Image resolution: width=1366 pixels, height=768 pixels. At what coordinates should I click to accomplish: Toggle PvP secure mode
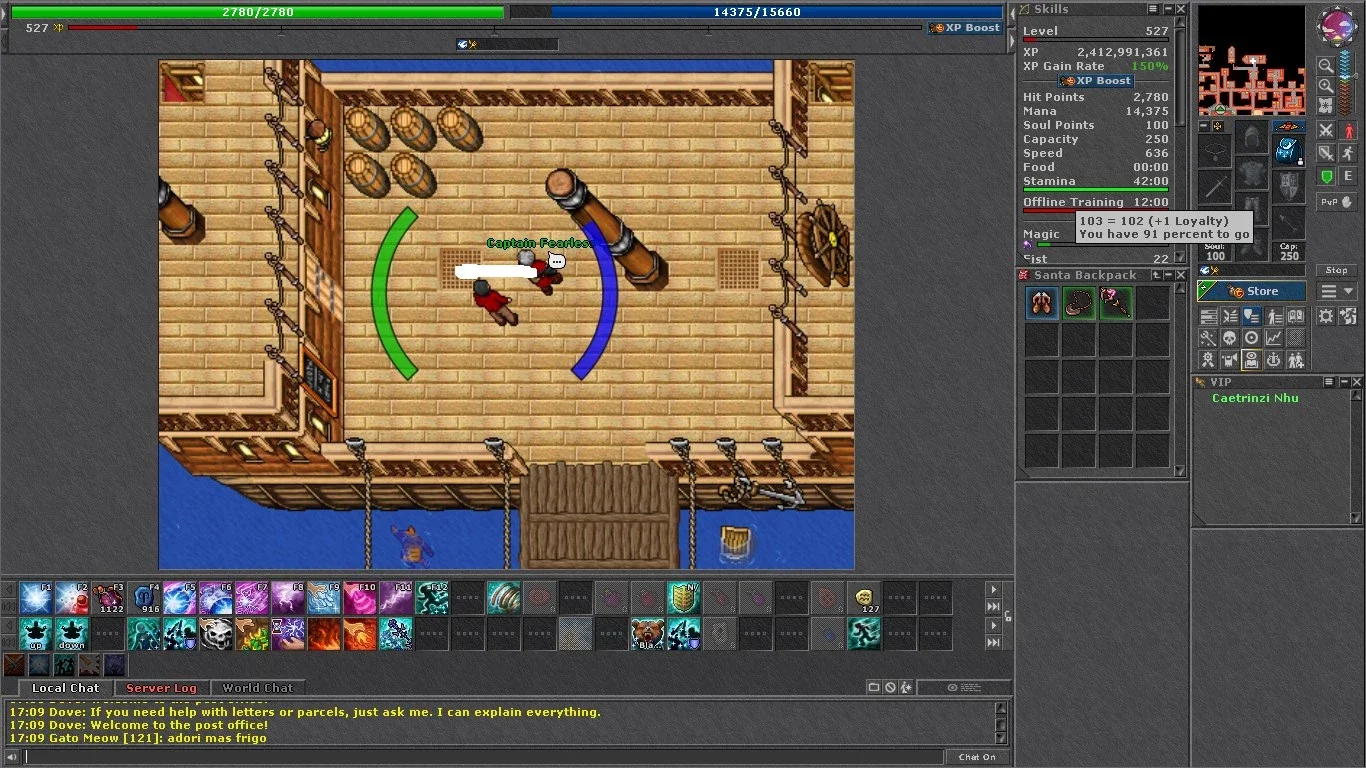(1336, 202)
